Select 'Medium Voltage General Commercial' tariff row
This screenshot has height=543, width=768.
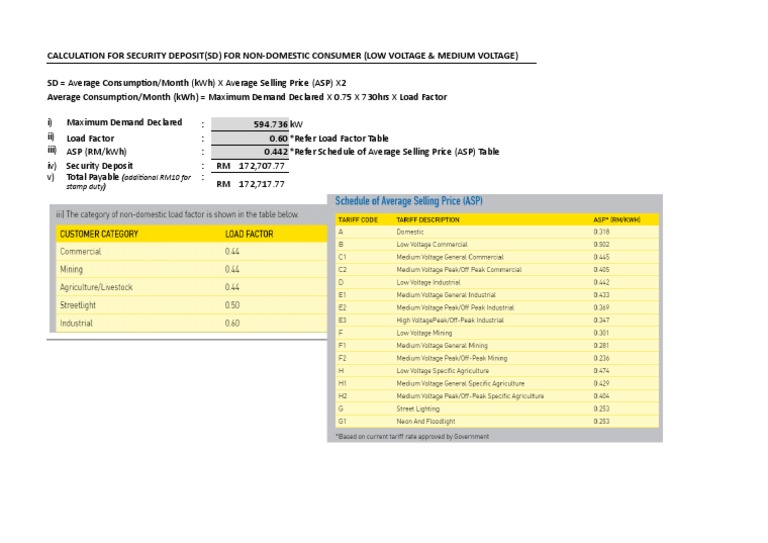click(497, 257)
